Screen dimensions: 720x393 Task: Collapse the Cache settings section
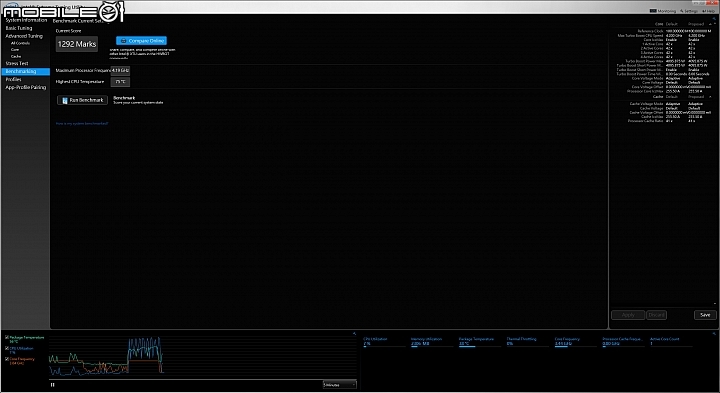pyautogui.click(x=710, y=97)
